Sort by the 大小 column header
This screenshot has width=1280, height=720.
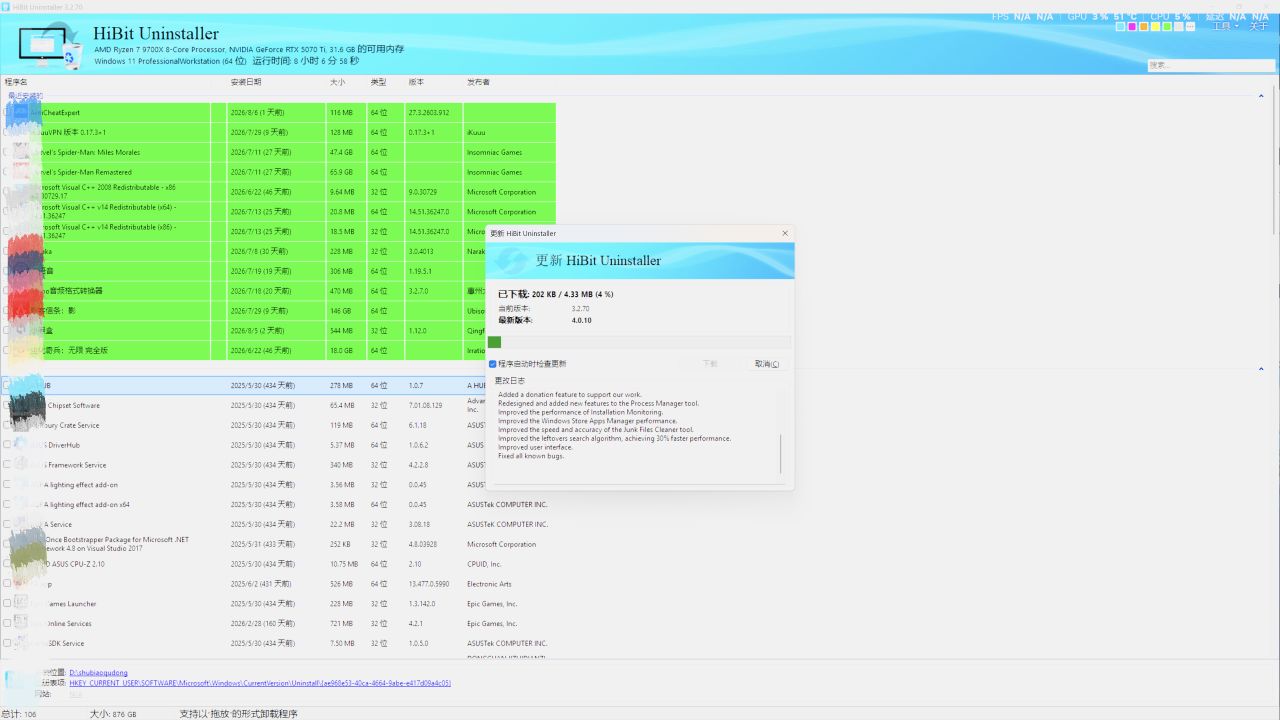[x=337, y=82]
